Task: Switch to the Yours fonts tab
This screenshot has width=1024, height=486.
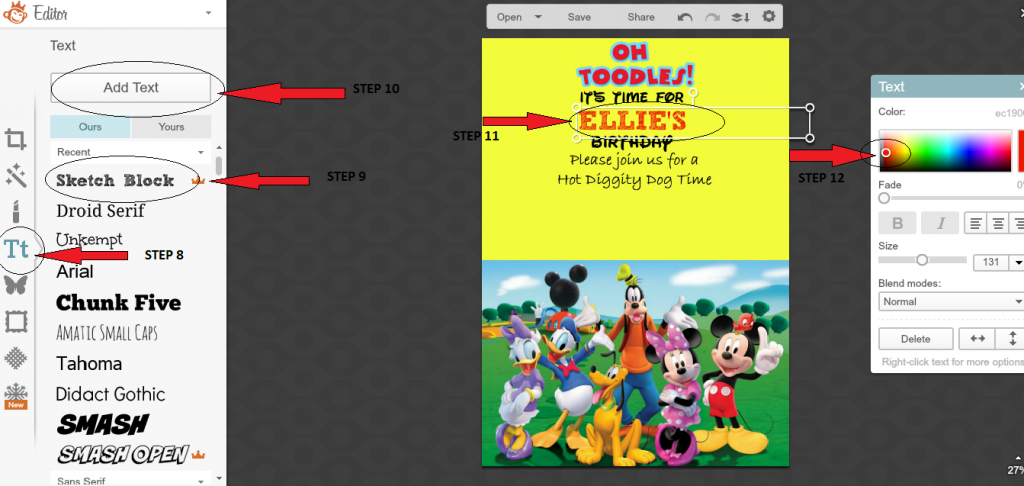Action: coord(171,127)
